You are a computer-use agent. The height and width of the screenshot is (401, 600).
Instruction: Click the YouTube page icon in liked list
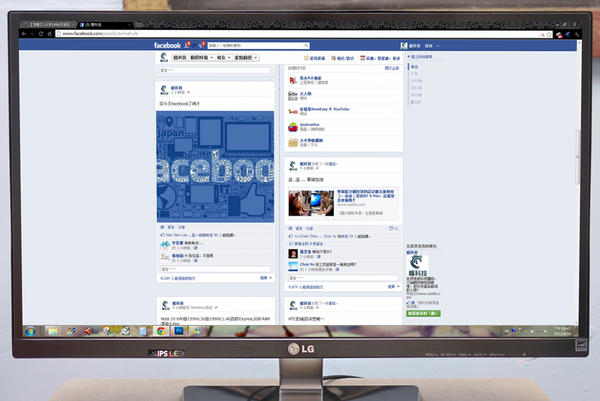point(293,111)
